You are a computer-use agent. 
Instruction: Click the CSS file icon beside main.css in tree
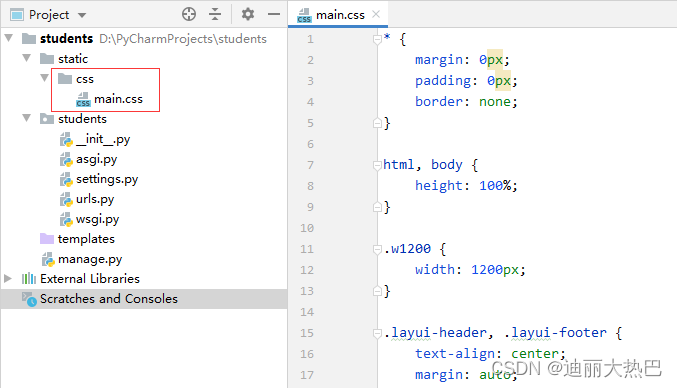click(x=83, y=99)
